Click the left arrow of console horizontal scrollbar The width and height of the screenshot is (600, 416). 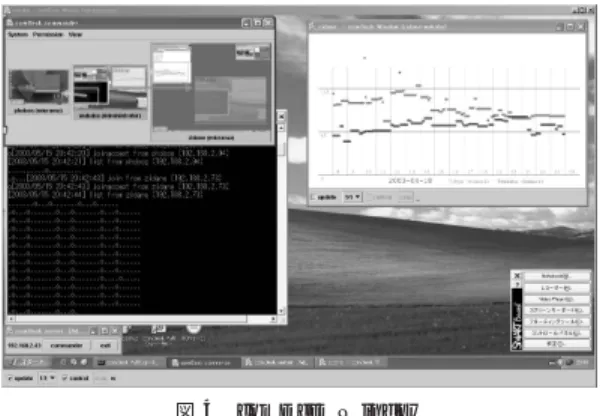pyautogui.click(x=11, y=319)
